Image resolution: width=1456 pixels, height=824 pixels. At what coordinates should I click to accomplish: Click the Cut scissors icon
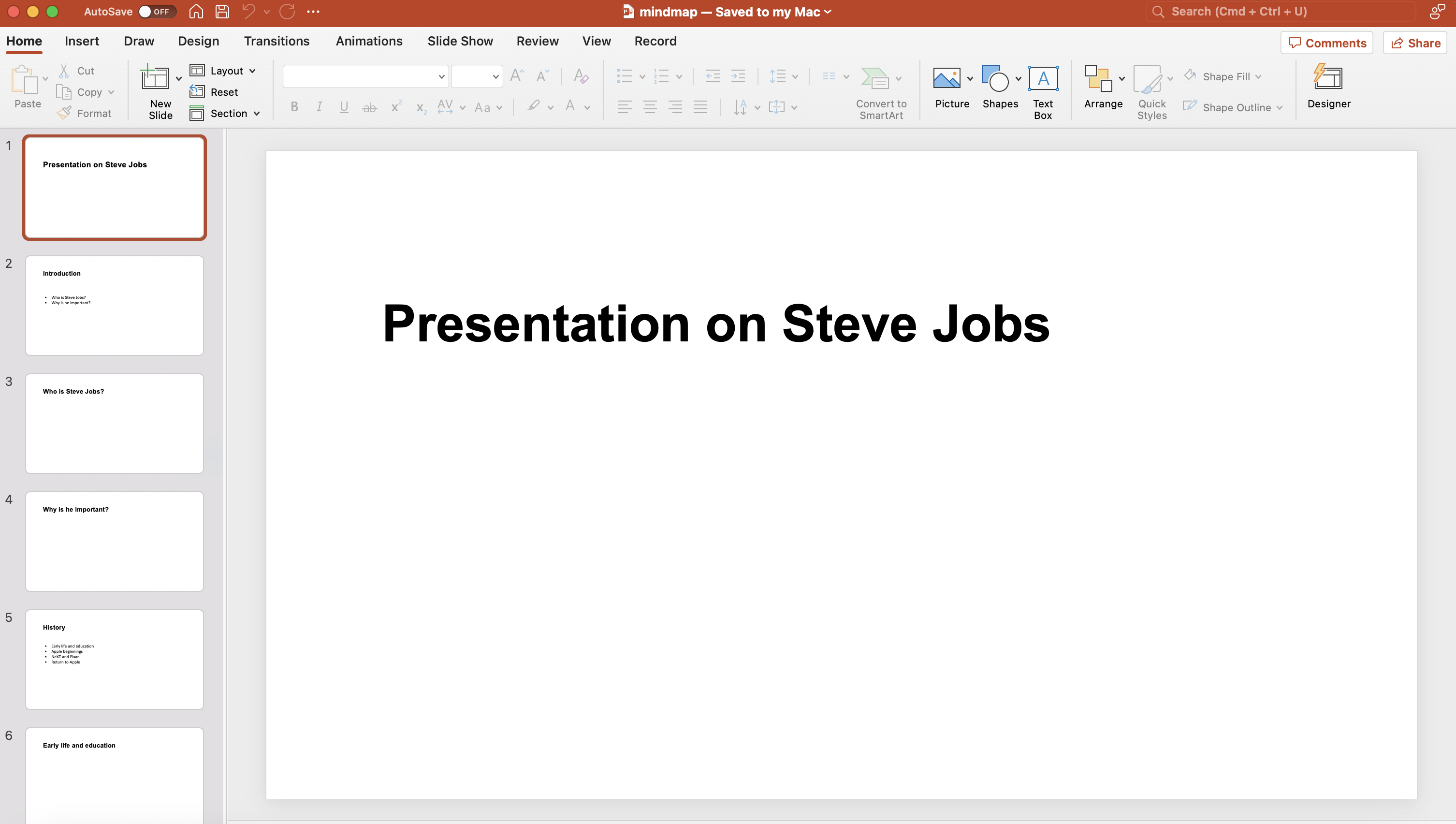(x=64, y=71)
